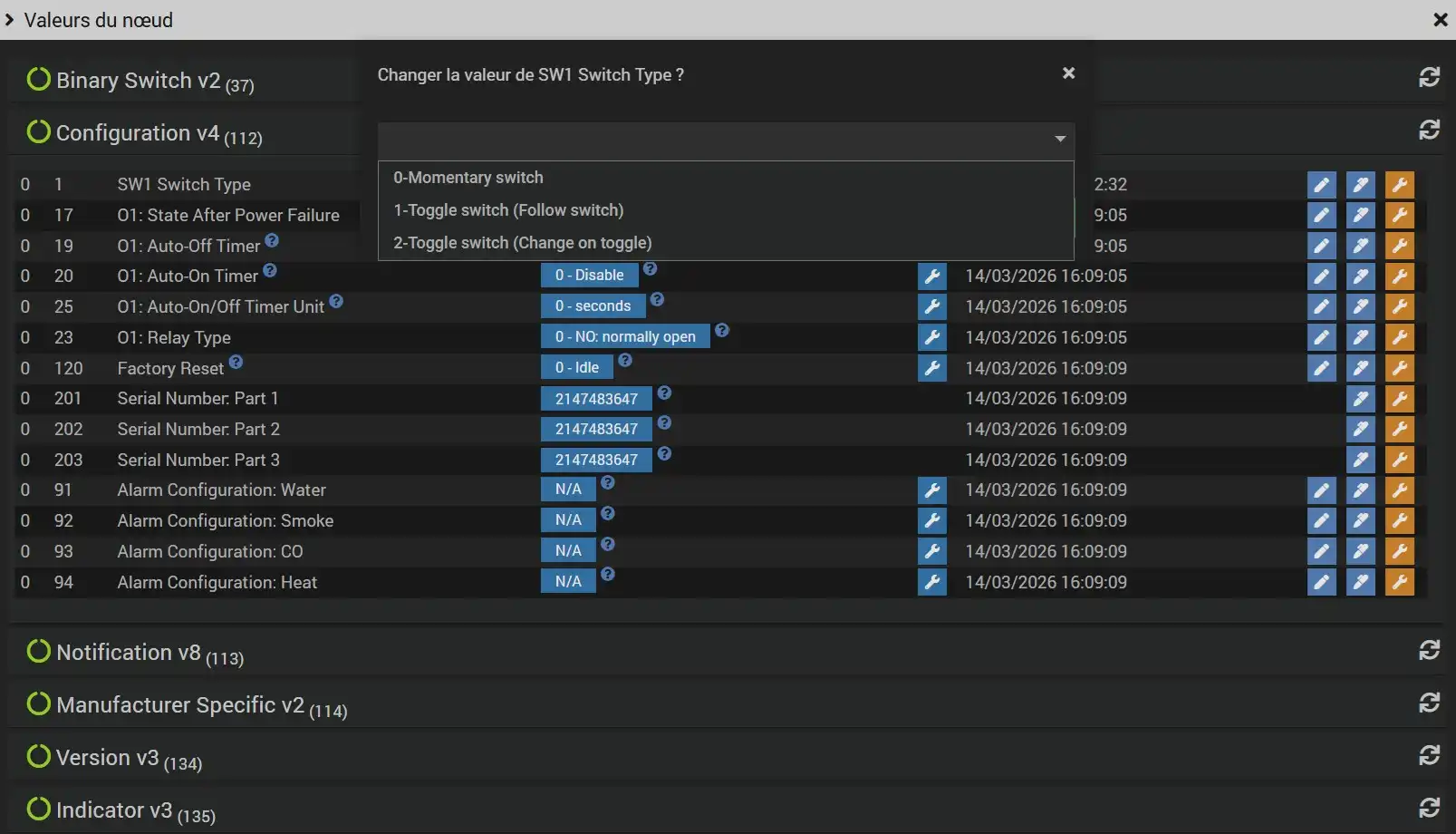1456x834 pixels.
Task: Click blue wrench for Alarm Configuration: Smoke
Action: coord(931,520)
